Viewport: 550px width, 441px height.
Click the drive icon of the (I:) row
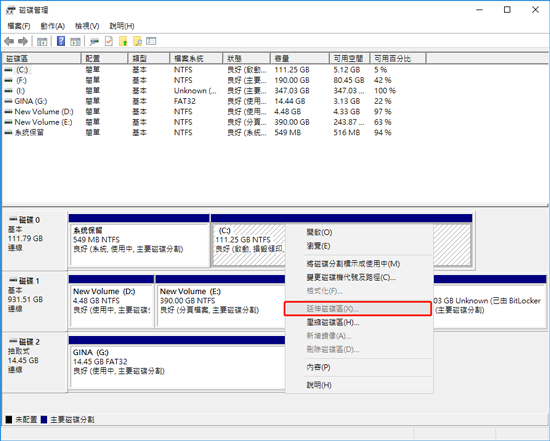[8, 91]
